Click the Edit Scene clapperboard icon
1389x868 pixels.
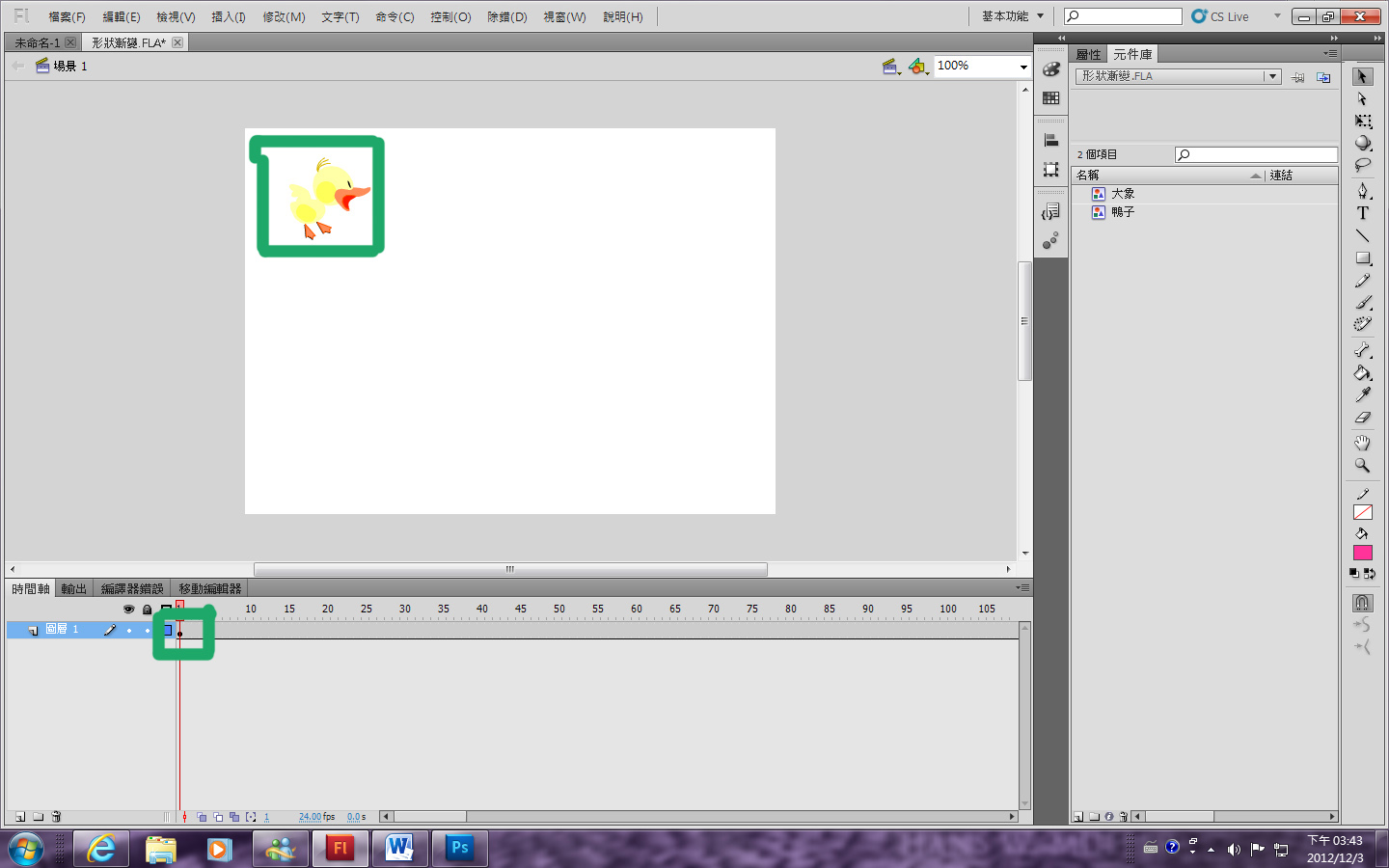890,66
